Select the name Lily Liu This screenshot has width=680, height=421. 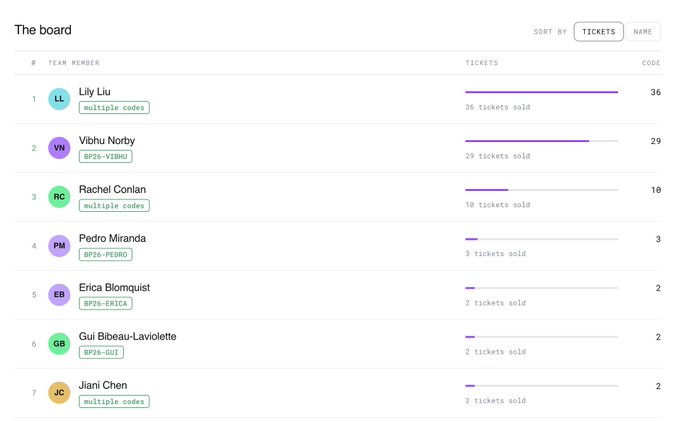click(95, 92)
